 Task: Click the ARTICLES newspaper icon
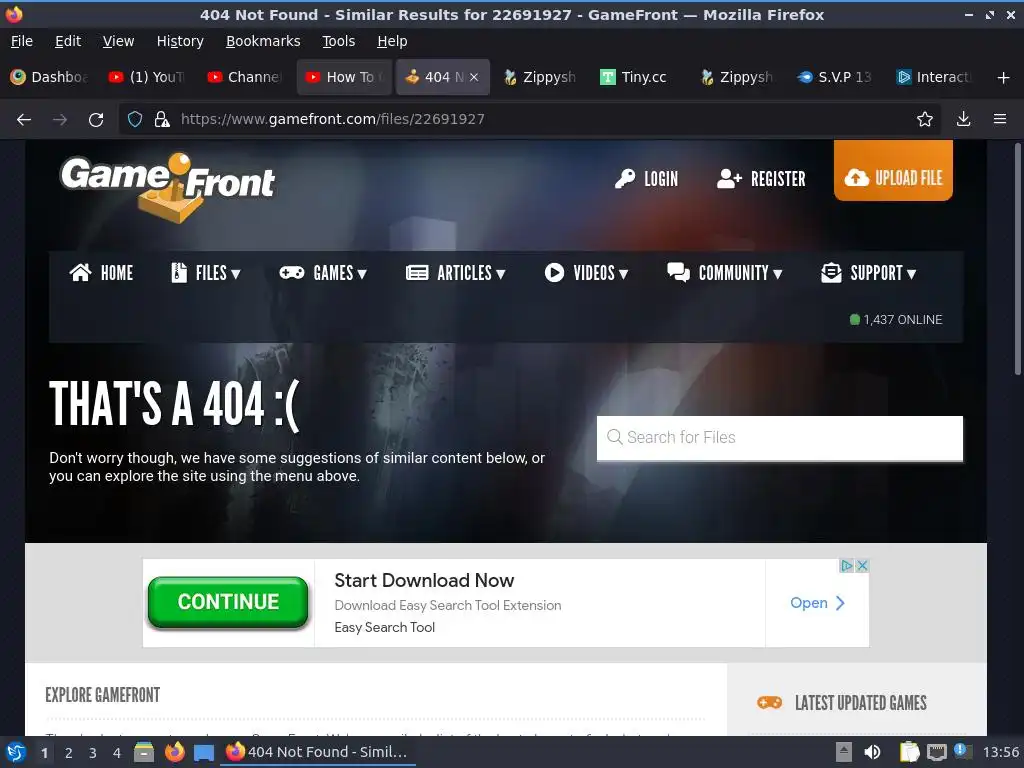point(417,272)
